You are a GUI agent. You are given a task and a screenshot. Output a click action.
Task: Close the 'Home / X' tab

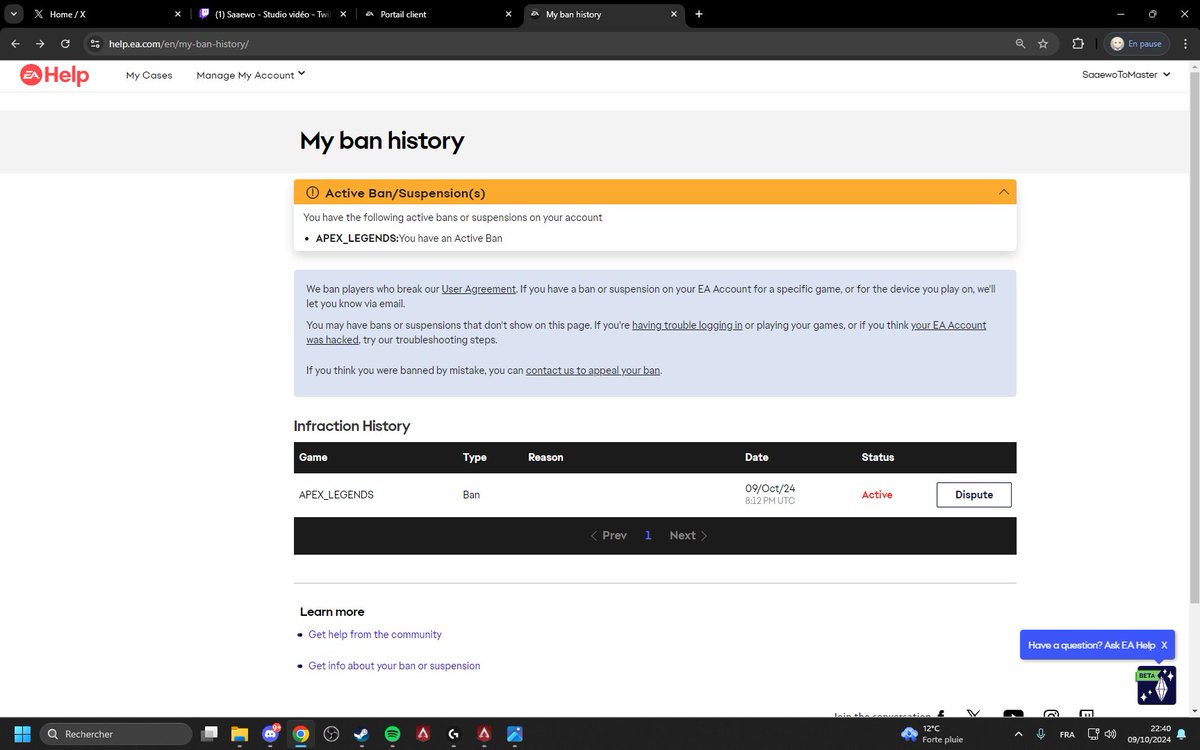178,15
